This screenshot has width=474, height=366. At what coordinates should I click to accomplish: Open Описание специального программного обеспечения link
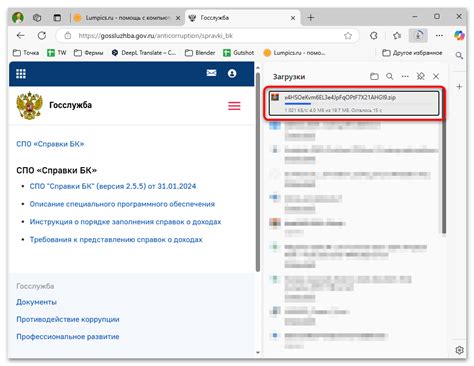coord(122,204)
